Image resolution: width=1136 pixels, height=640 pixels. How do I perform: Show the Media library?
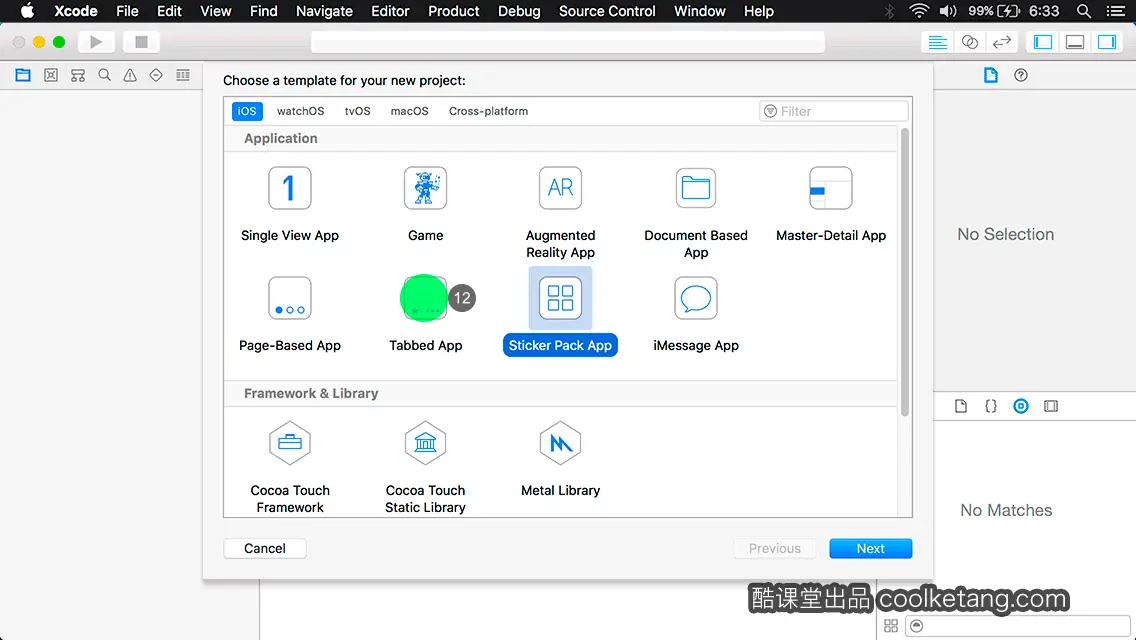point(1051,406)
